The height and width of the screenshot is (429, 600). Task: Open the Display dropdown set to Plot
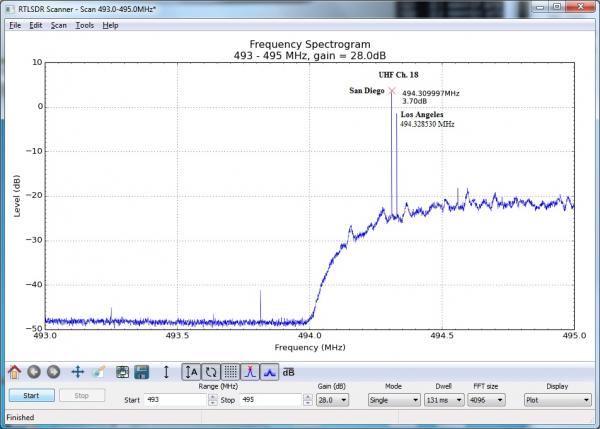556,400
